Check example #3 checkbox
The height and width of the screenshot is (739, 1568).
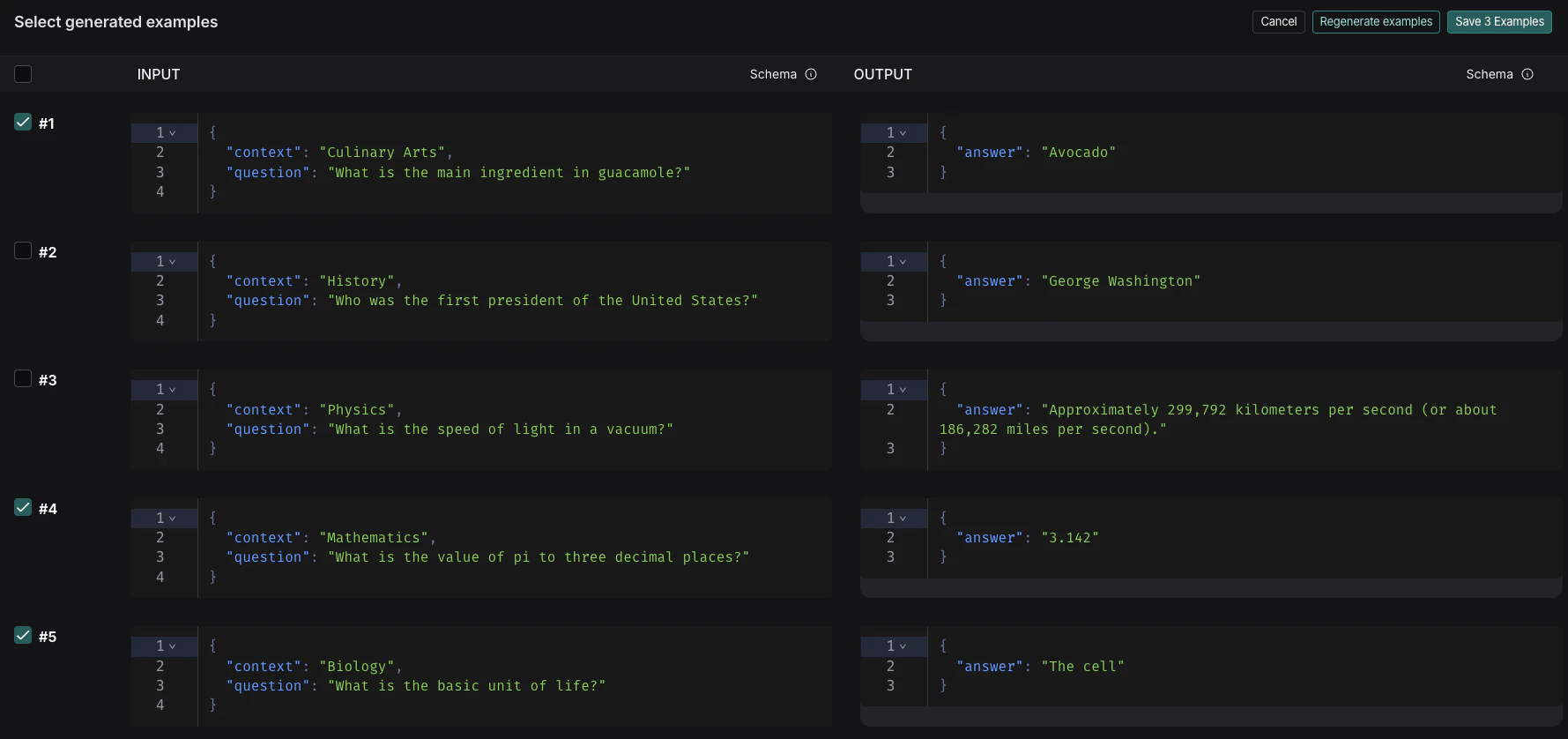pos(23,378)
